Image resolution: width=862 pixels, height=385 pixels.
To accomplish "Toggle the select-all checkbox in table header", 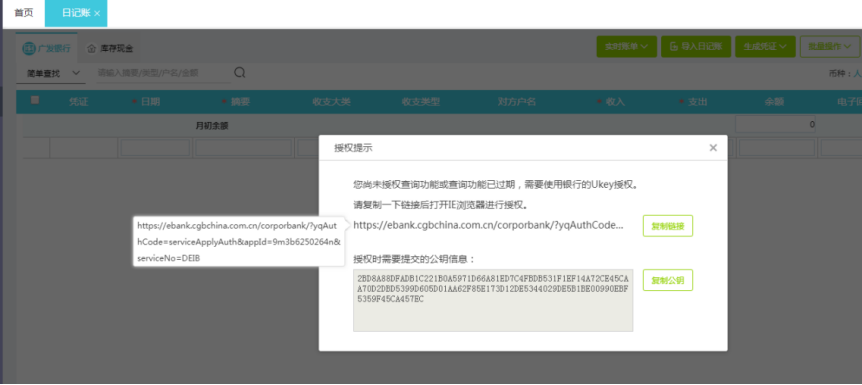I will click(x=35, y=100).
